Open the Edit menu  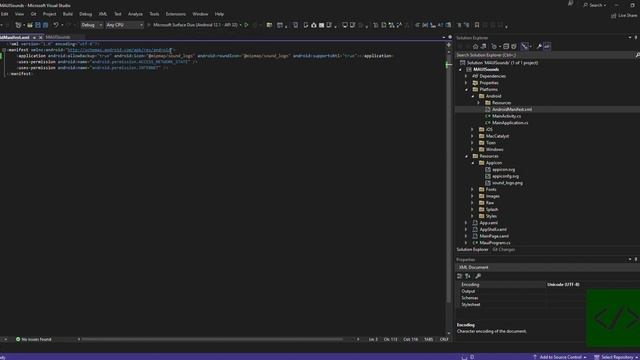click(4, 14)
